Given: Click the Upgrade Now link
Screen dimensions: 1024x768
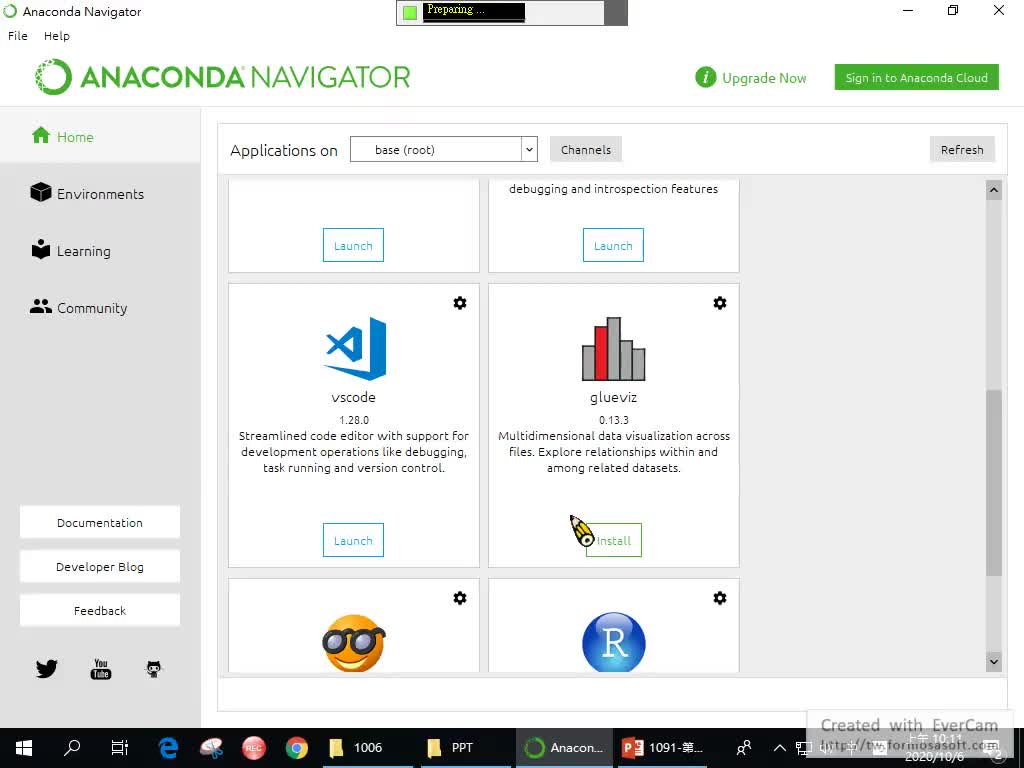Looking at the screenshot, I should point(764,78).
